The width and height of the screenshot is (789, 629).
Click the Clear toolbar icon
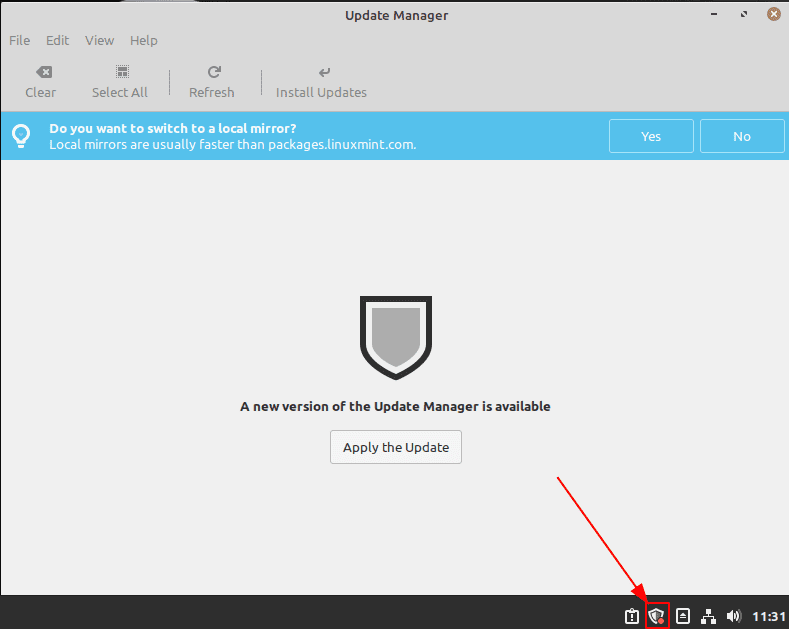click(x=44, y=72)
